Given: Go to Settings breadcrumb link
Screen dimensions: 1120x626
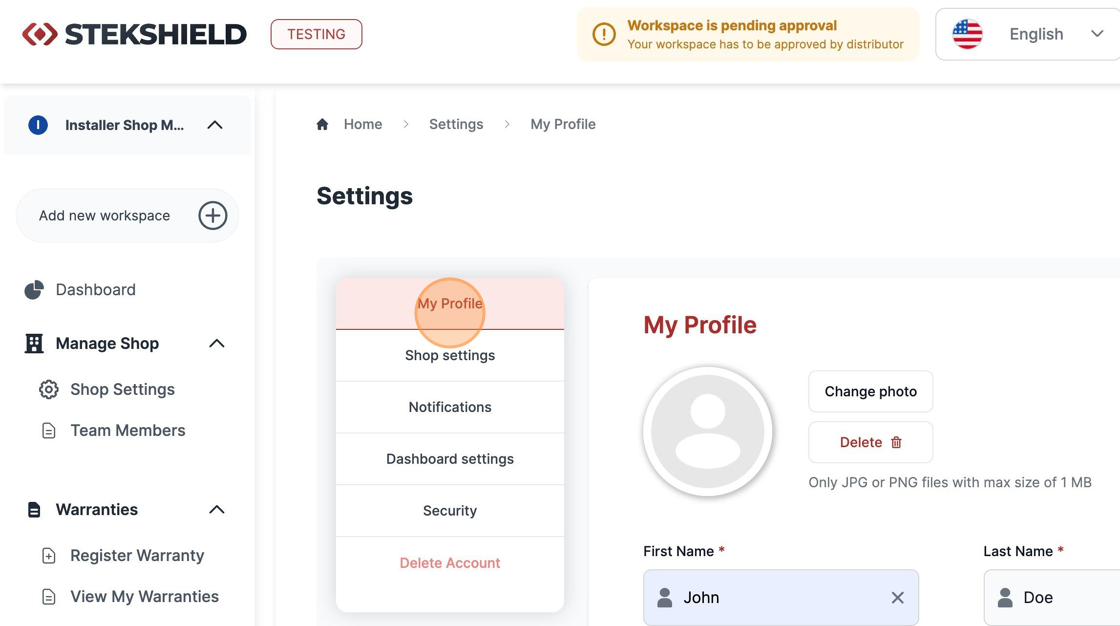Looking at the screenshot, I should pyautogui.click(x=456, y=124).
